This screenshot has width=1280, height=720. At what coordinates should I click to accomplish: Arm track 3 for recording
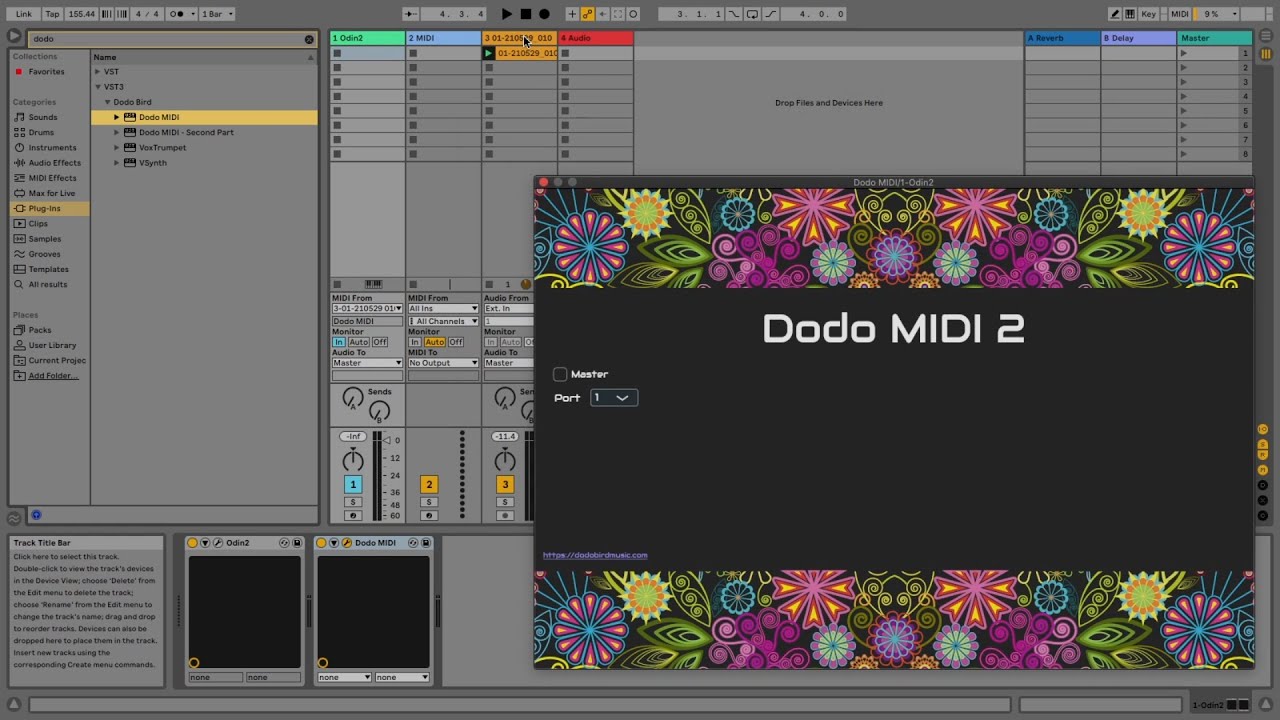[x=505, y=516]
